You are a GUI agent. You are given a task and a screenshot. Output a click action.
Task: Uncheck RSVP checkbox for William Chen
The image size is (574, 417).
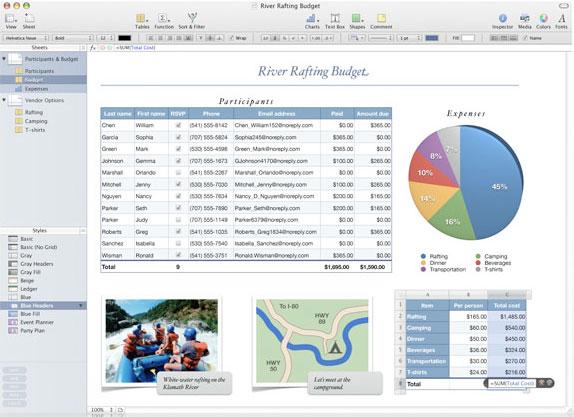point(178,125)
